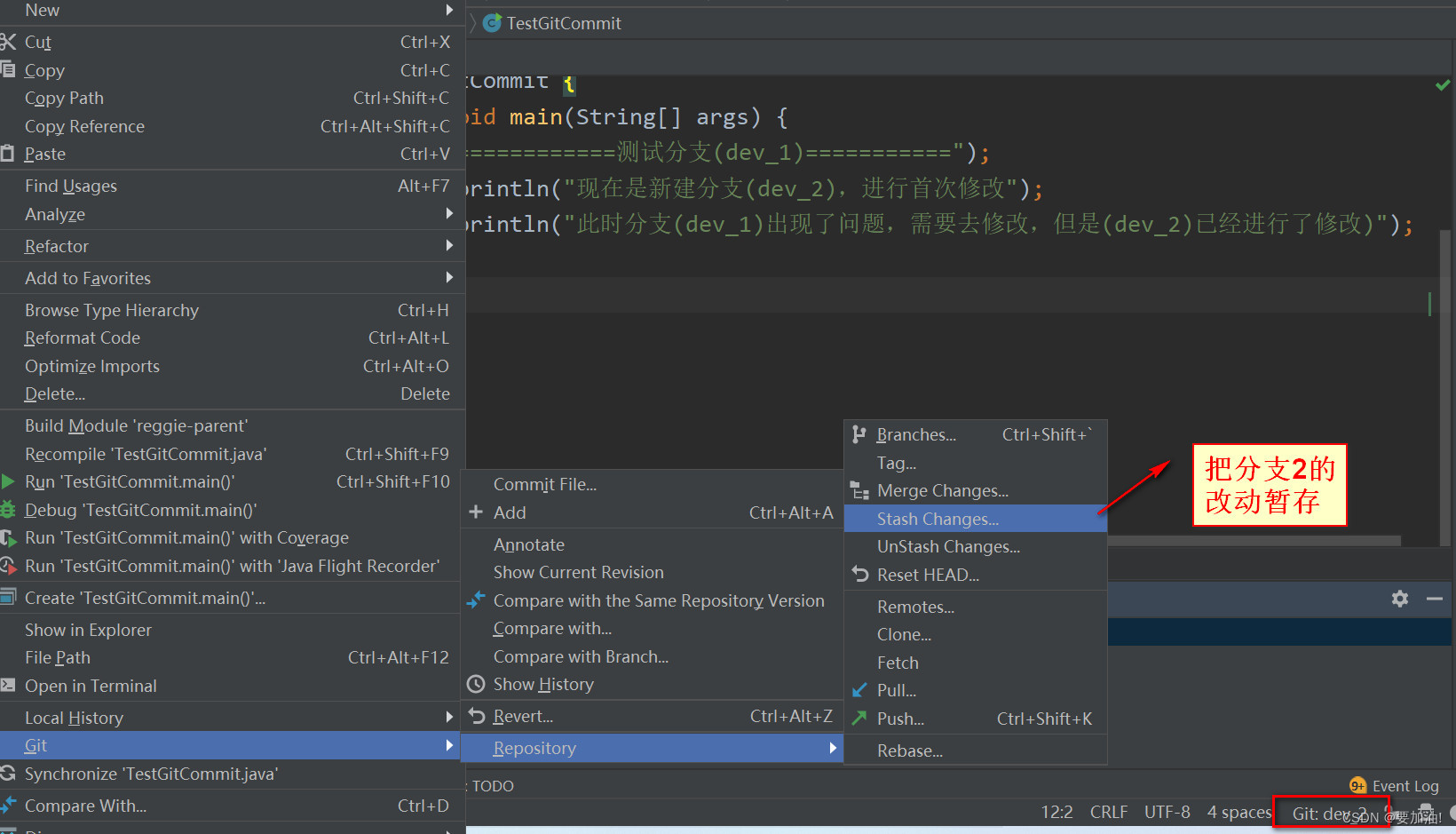Click the Compare With diff icon
Image resolution: width=1456 pixels, height=834 pixels.
pos(8,806)
